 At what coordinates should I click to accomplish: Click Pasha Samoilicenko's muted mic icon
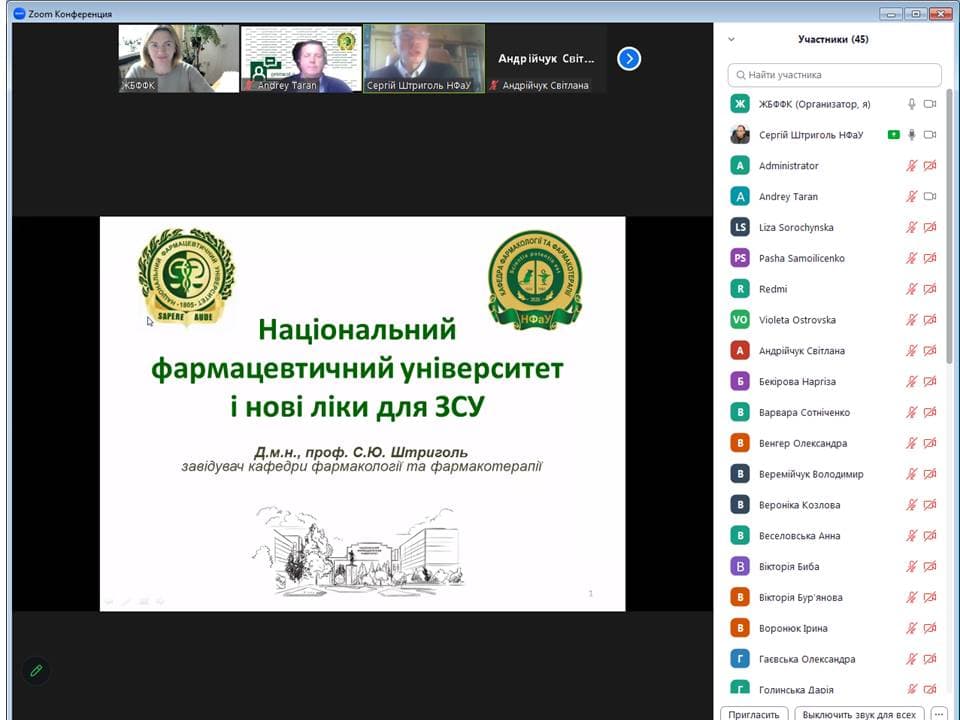pyautogui.click(x=912, y=258)
